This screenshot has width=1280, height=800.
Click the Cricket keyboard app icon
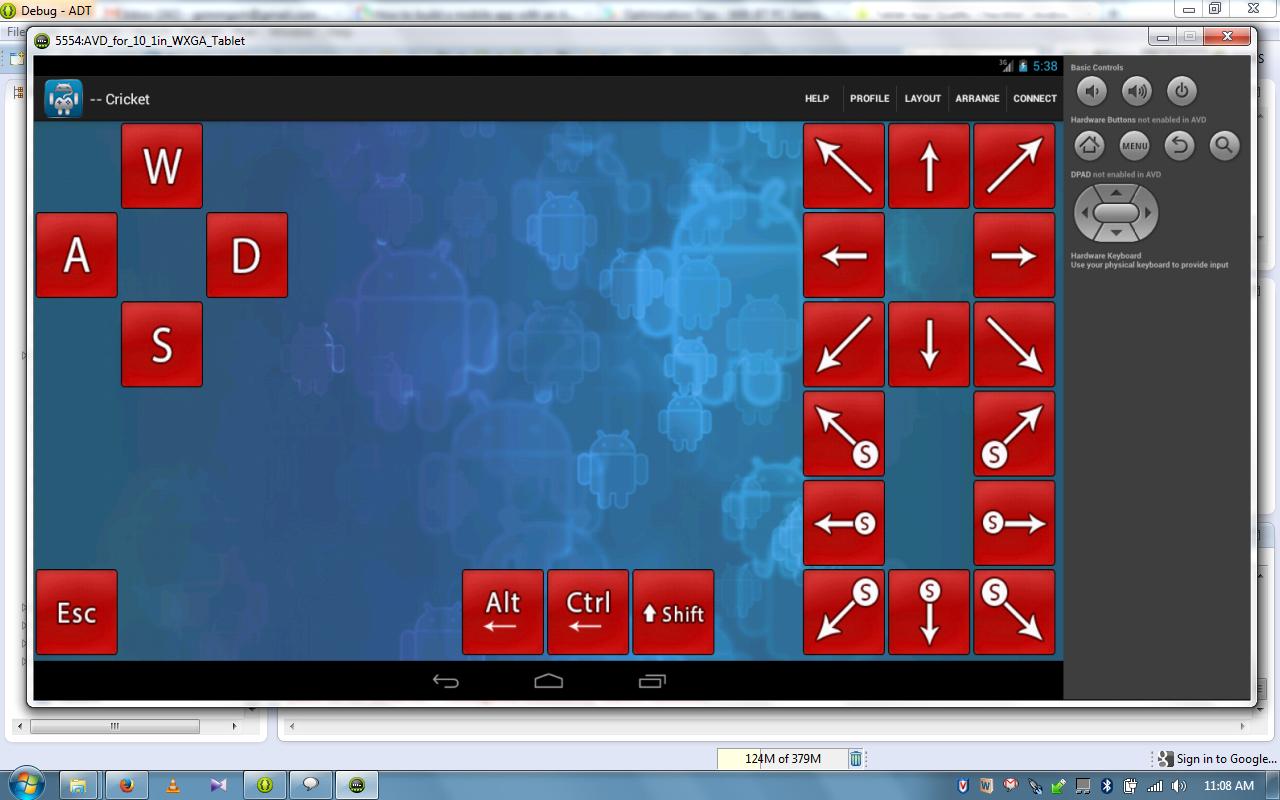62,99
